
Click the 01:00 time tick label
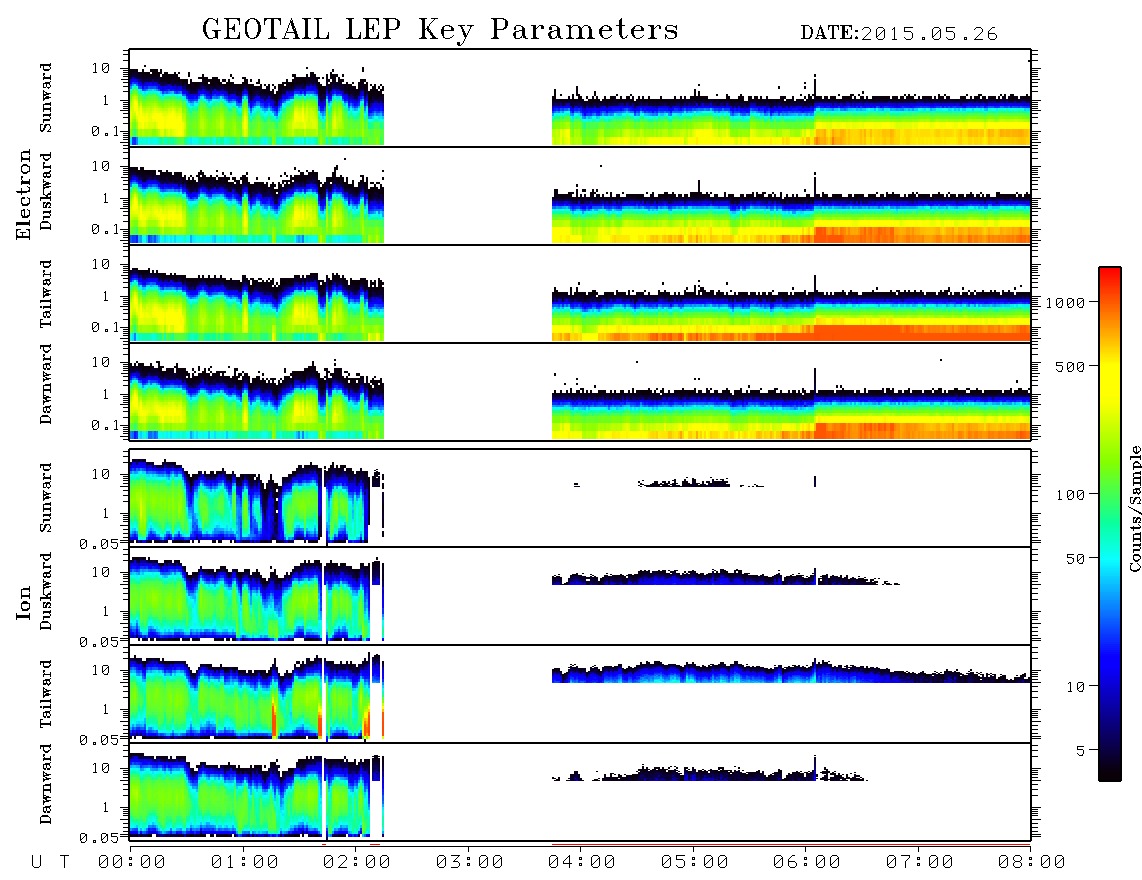coord(245,862)
